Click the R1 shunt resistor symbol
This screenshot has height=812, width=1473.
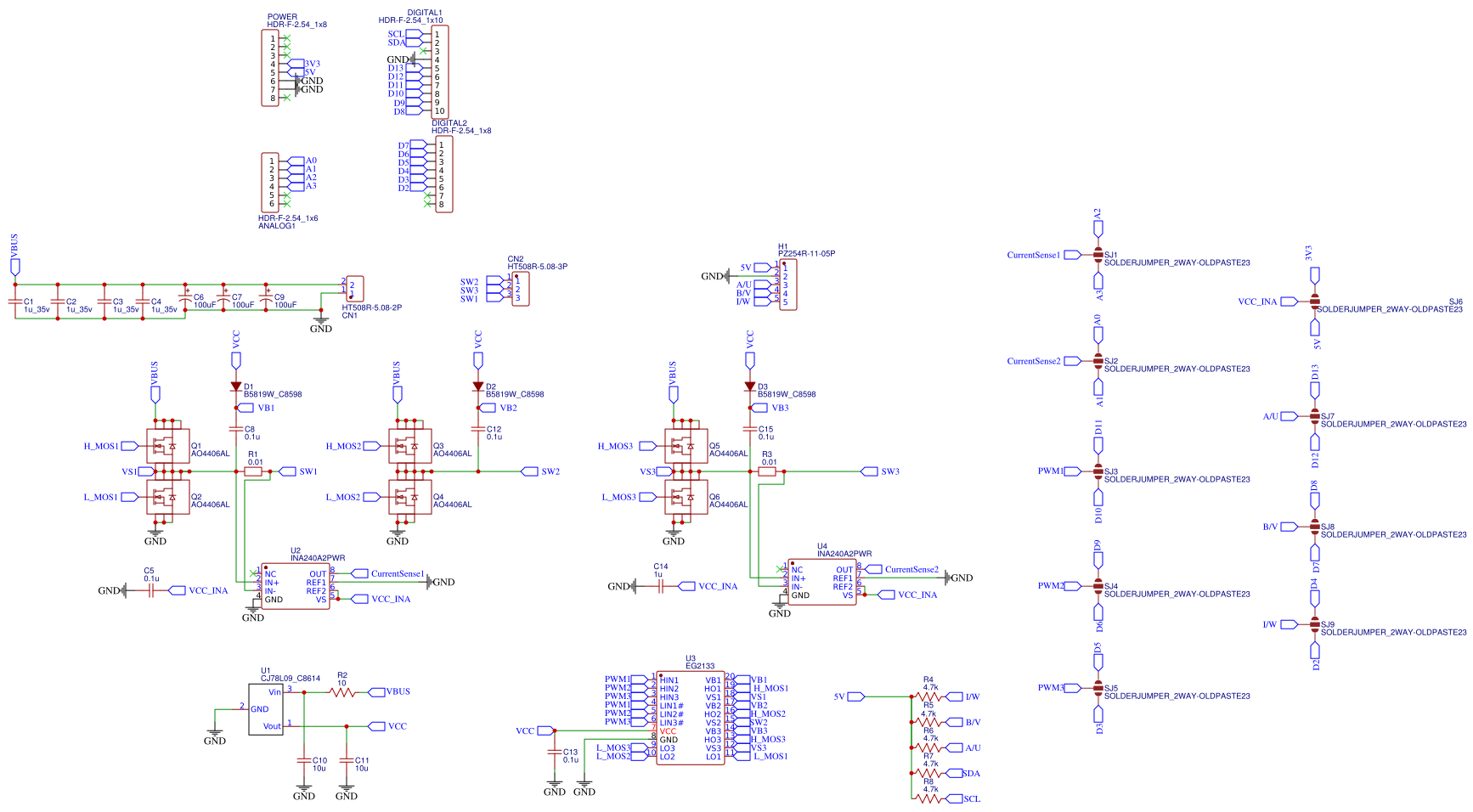point(253,471)
